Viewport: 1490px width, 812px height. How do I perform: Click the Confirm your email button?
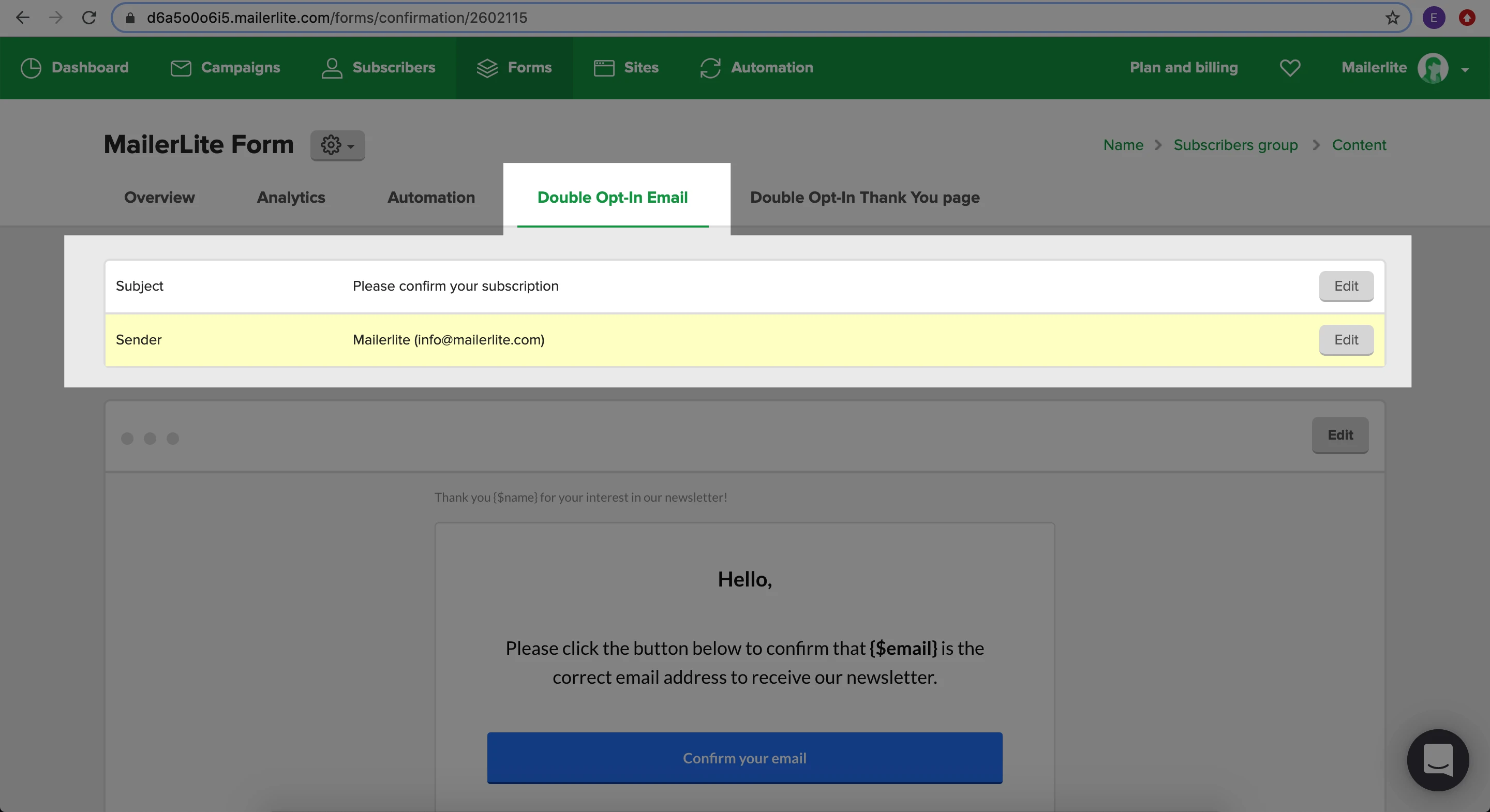pos(744,758)
